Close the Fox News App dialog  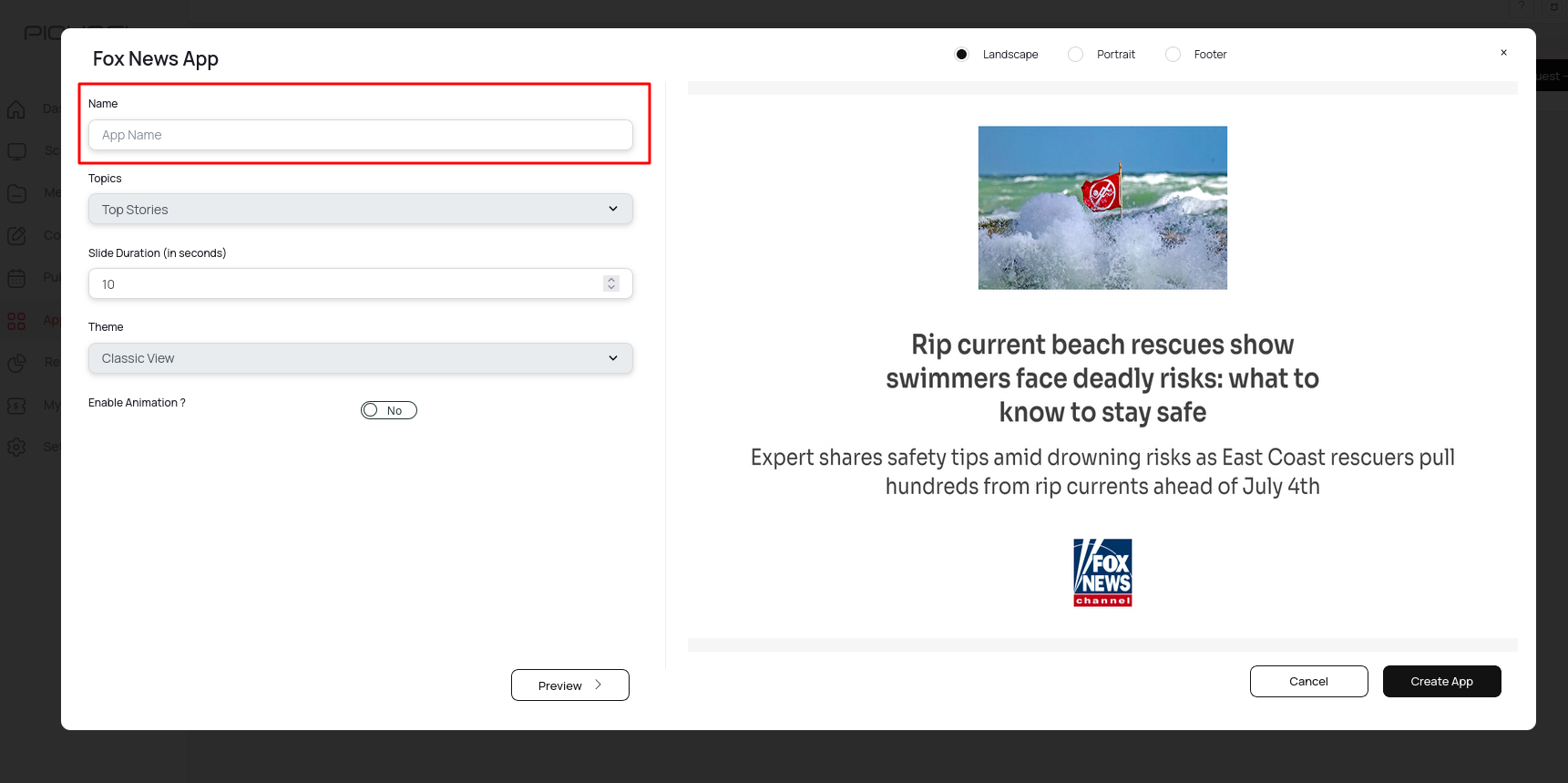[1503, 53]
